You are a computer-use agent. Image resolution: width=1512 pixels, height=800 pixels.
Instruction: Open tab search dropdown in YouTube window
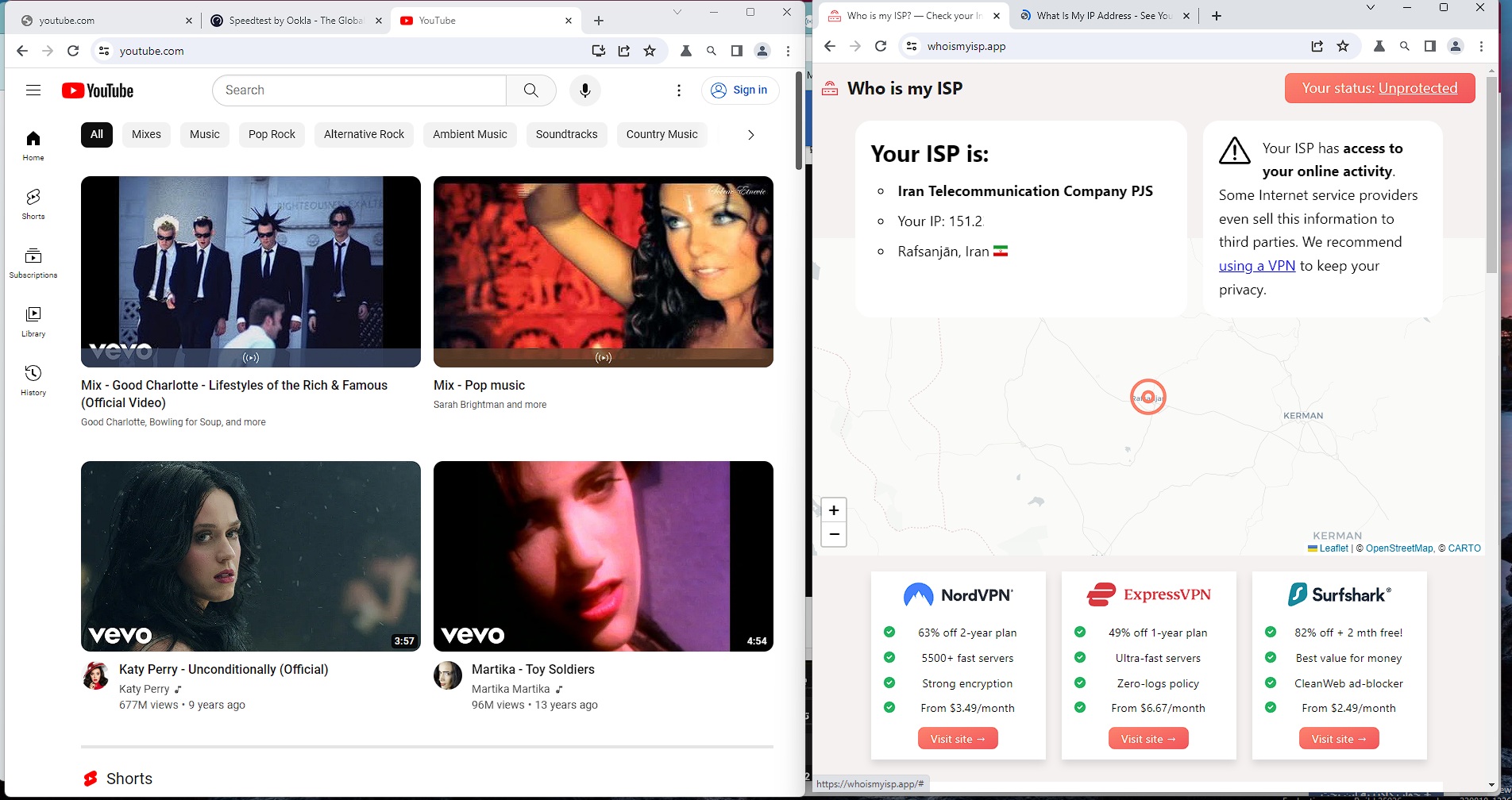[x=677, y=12]
